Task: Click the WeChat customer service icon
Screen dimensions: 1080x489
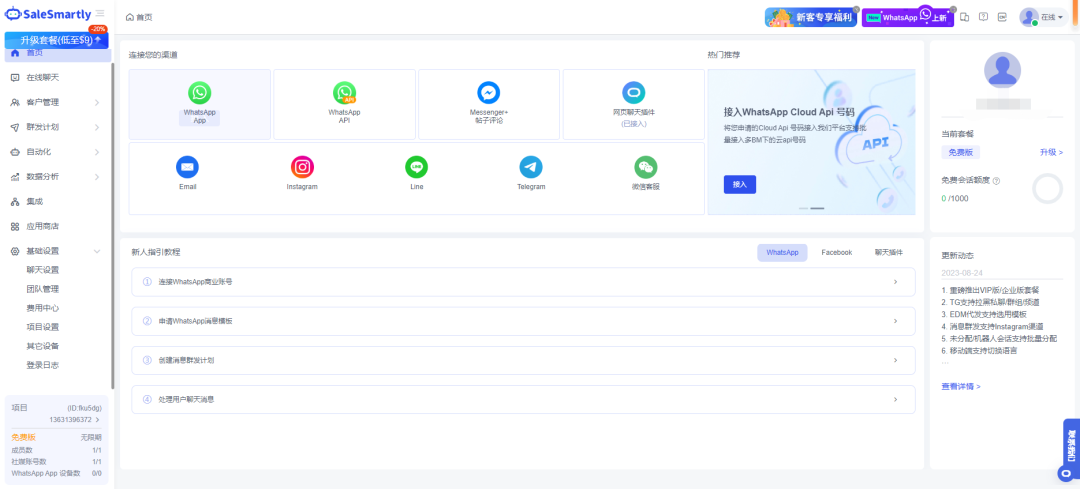Action: (646, 167)
